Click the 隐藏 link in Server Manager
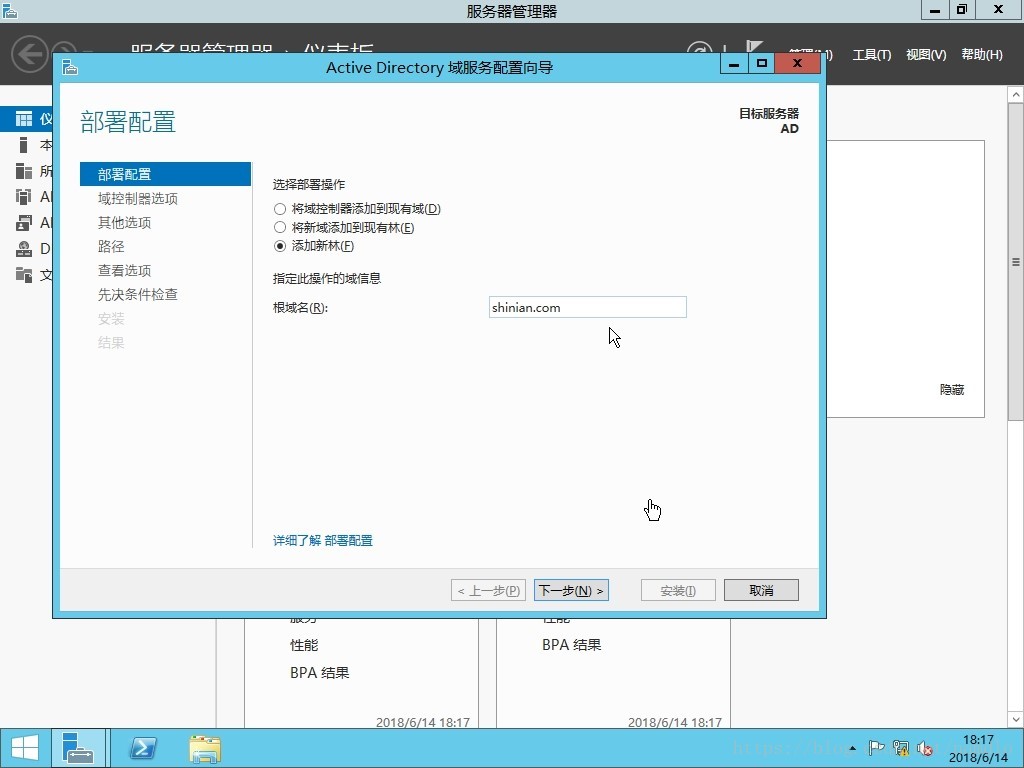The width and height of the screenshot is (1024, 768). click(952, 390)
